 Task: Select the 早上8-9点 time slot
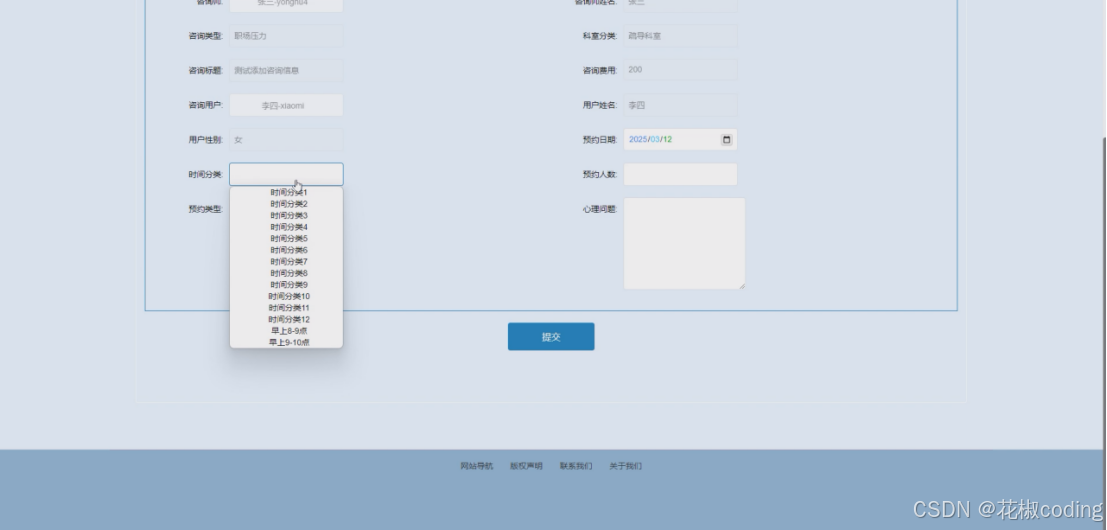(289, 331)
